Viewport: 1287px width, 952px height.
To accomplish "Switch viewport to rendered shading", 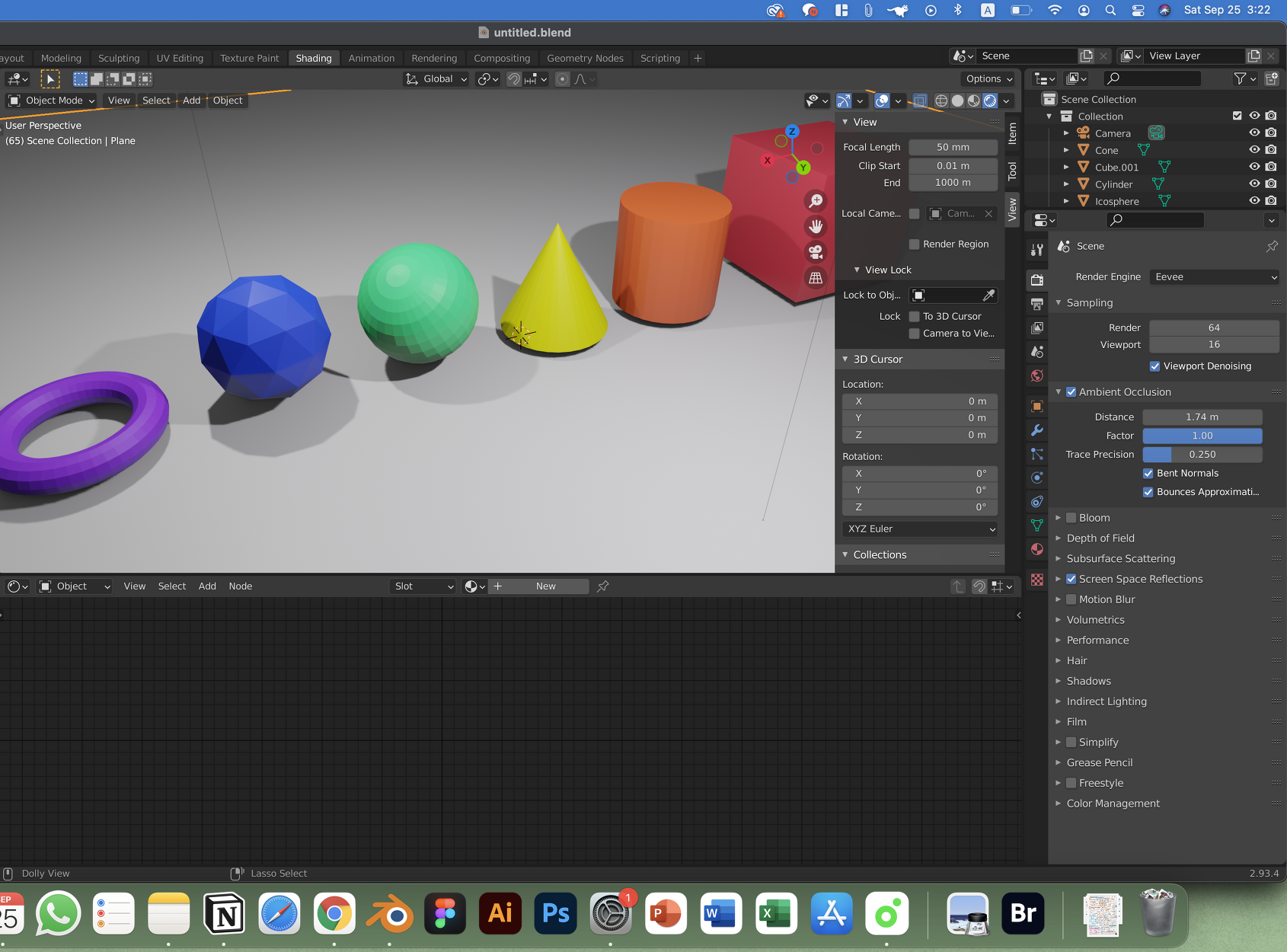I will pyautogui.click(x=990, y=101).
